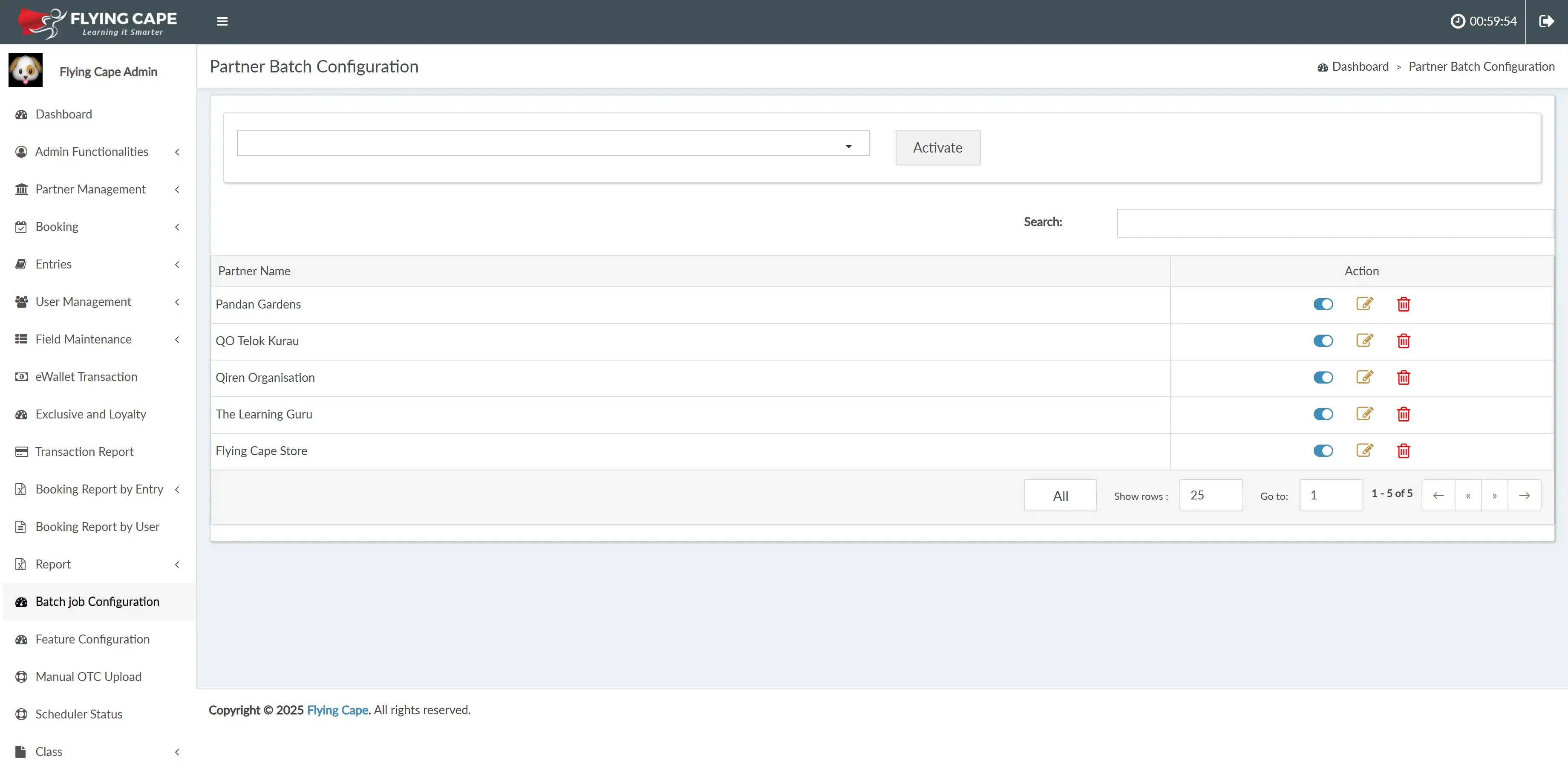Open the partner selection dropdown

click(x=553, y=144)
